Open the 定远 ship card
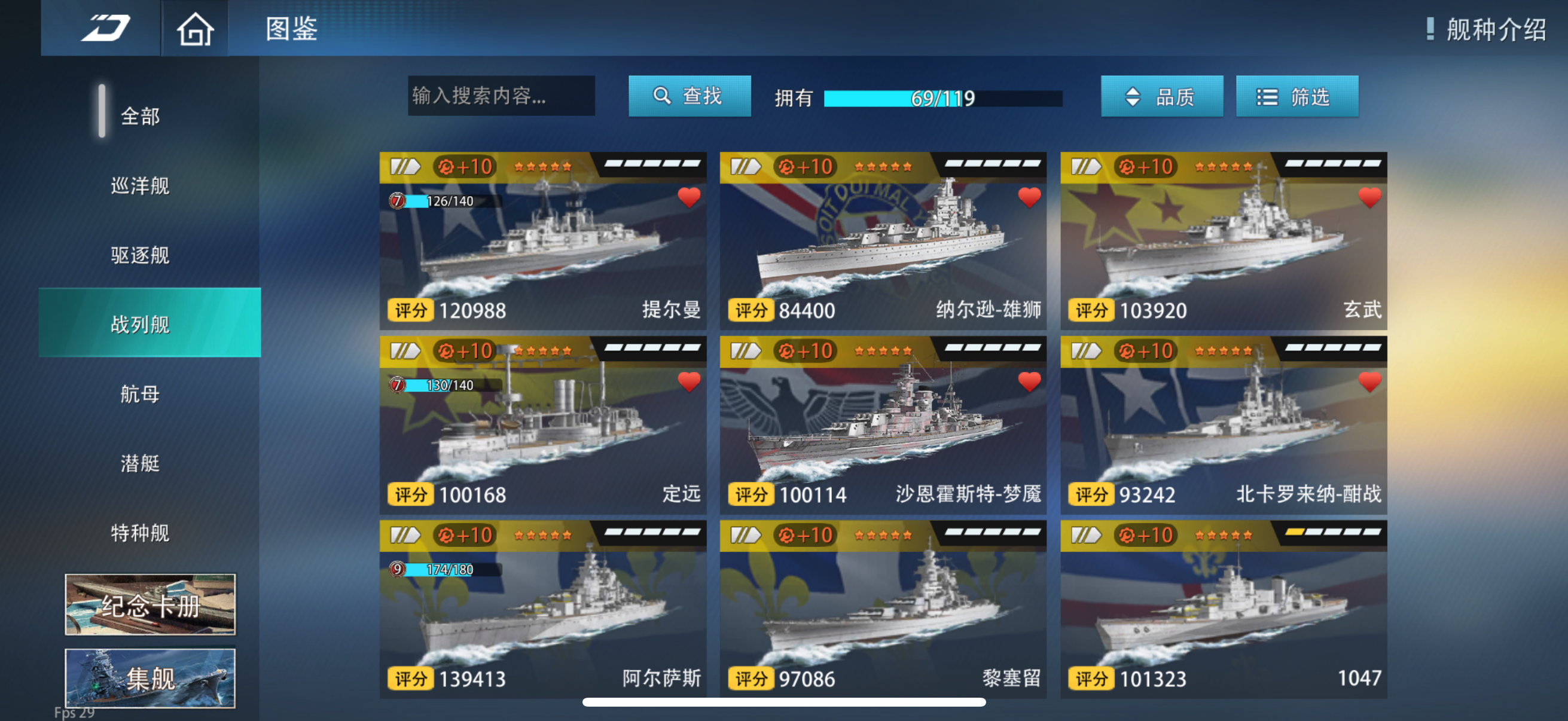The image size is (1568, 721). pyautogui.click(x=543, y=424)
